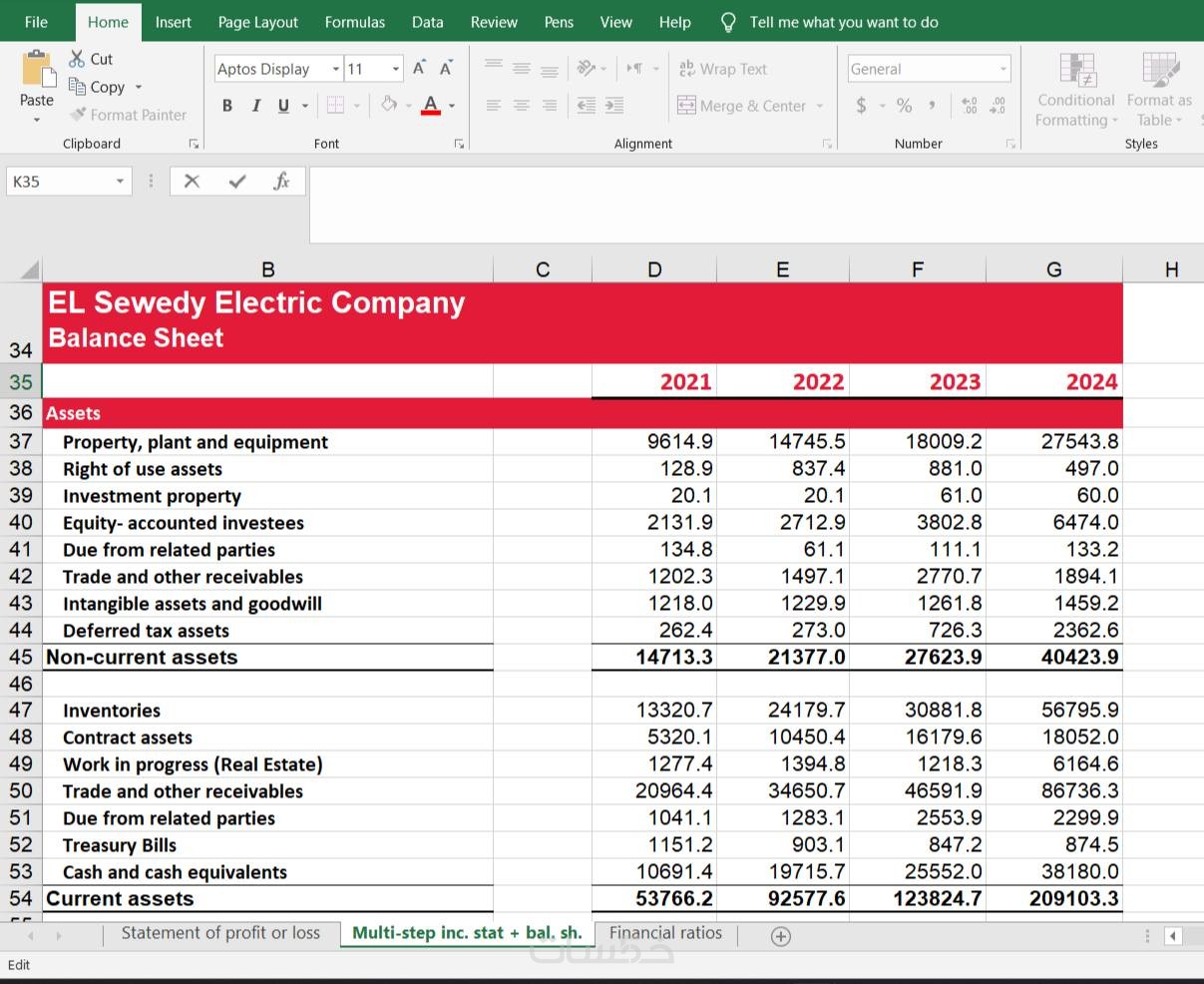1204x984 pixels.
Task: Toggle bold formatting
Action: [x=227, y=105]
